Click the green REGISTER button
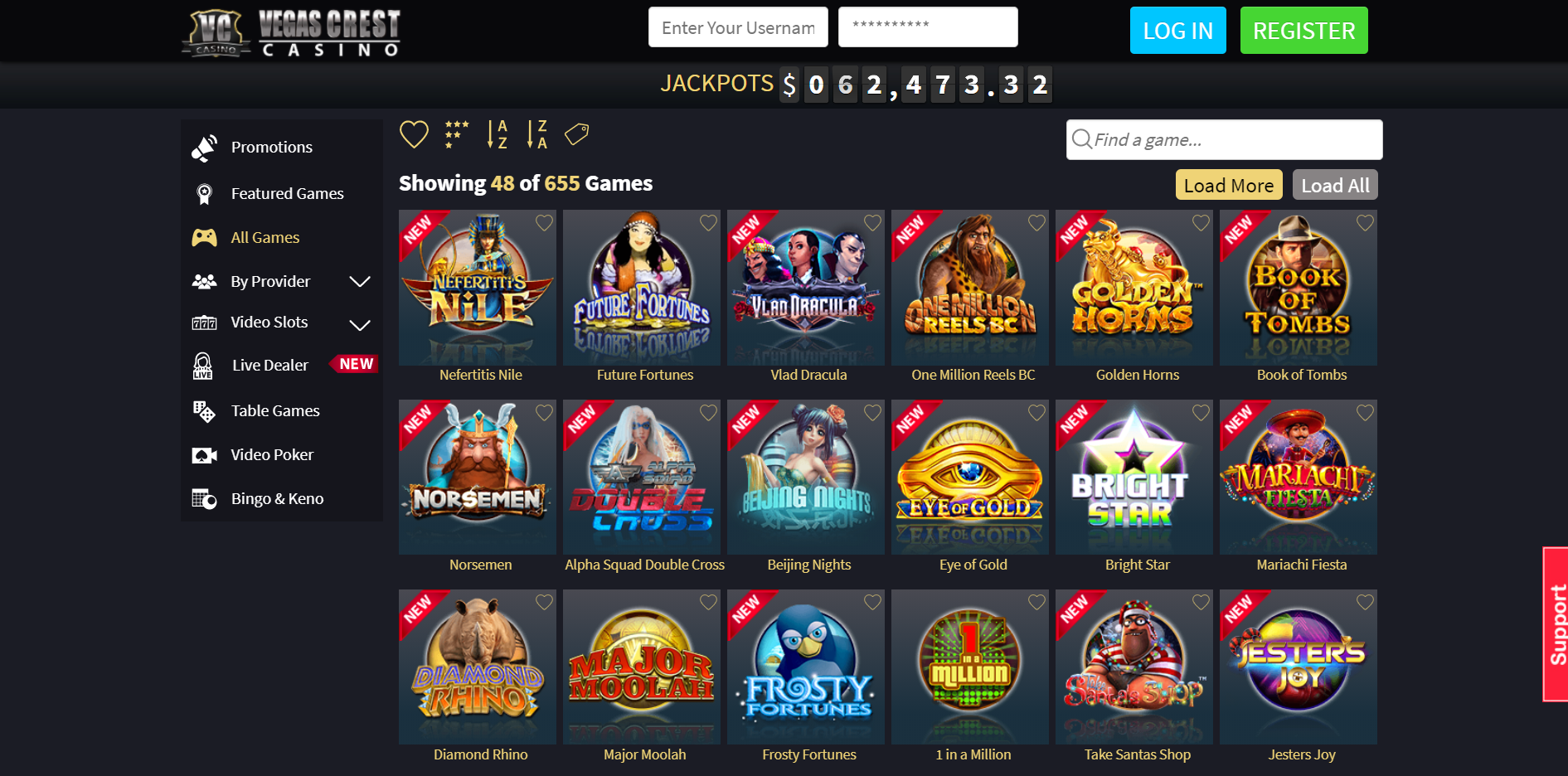The height and width of the screenshot is (776, 1568). 1303,31
